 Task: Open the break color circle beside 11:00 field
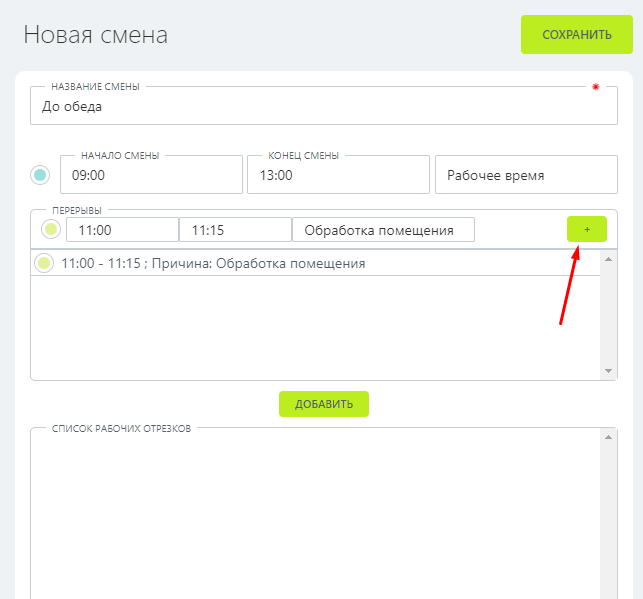tap(50, 230)
